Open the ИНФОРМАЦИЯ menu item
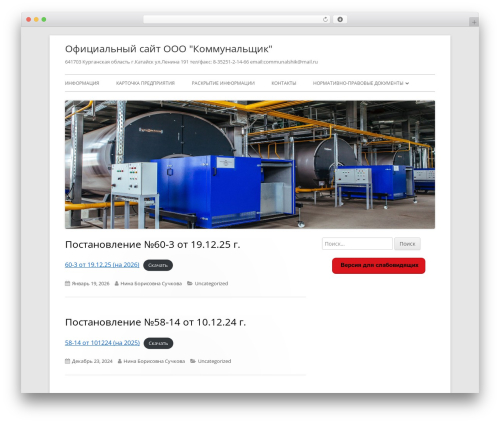The image size is (500, 423). [x=82, y=83]
